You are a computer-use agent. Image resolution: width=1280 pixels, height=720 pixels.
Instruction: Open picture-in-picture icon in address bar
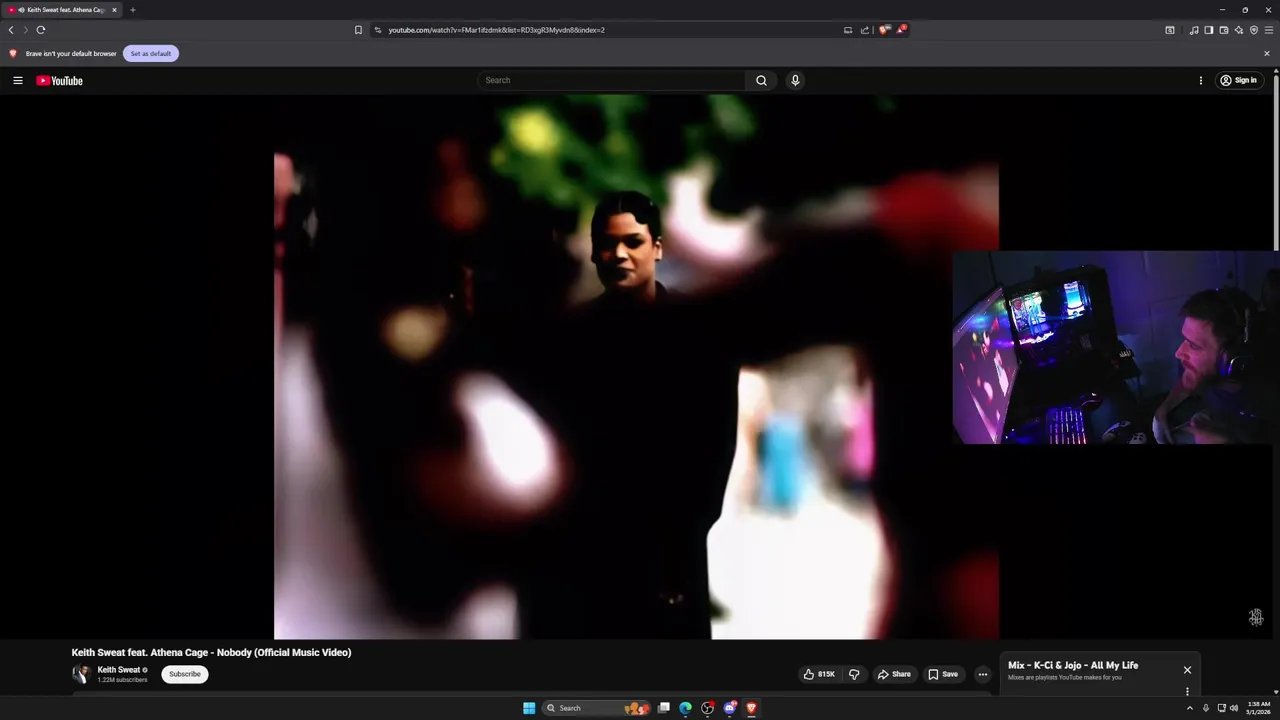point(848,30)
